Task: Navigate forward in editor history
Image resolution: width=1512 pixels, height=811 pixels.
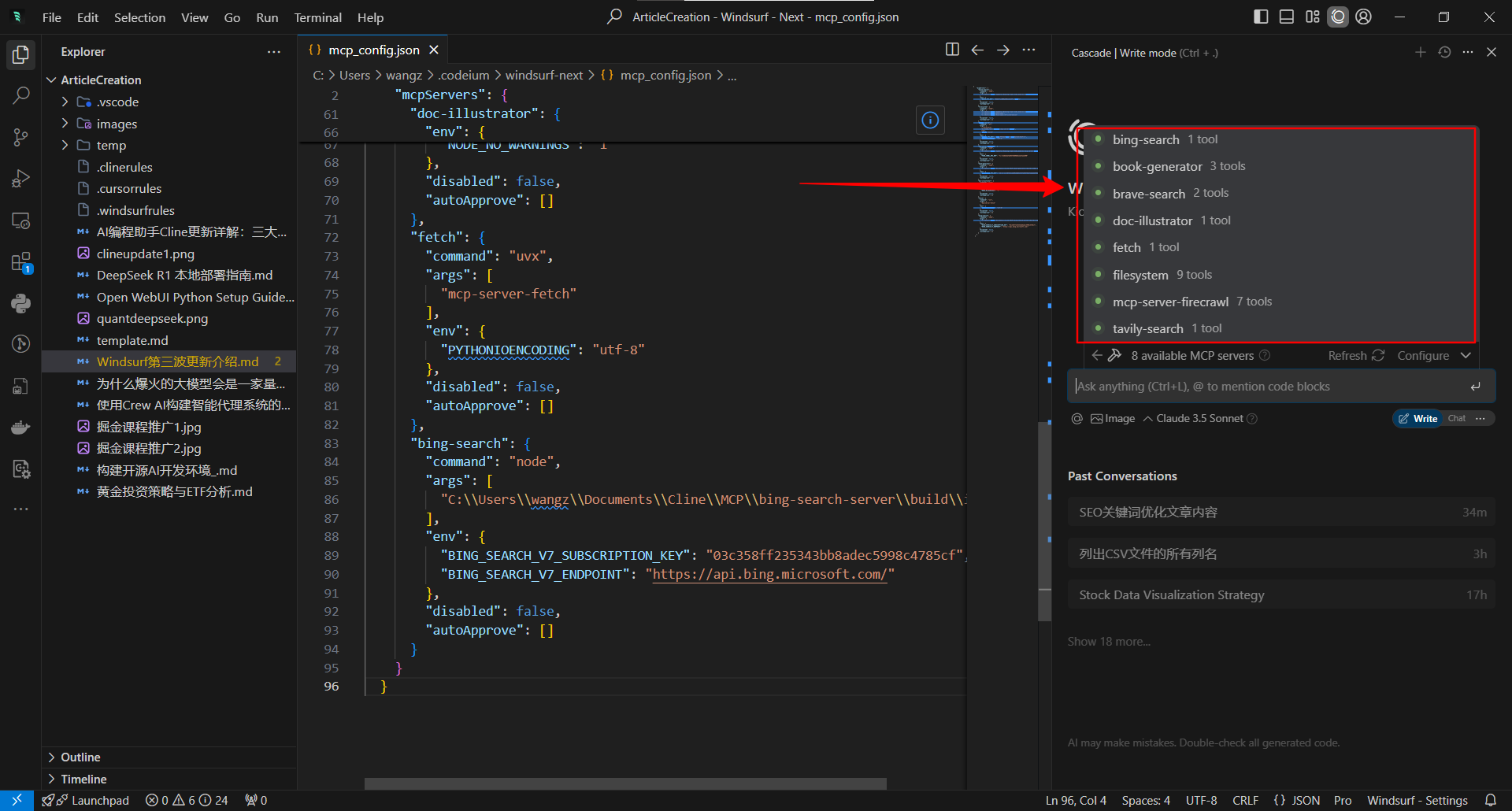Action: pos(1003,50)
